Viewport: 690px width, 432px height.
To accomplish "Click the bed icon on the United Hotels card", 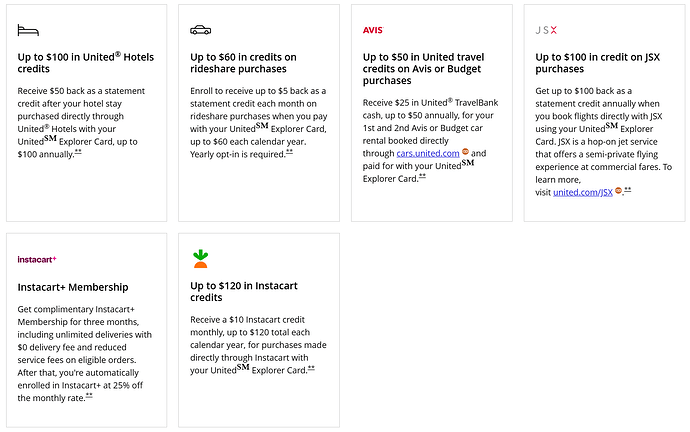I will (28, 30).
